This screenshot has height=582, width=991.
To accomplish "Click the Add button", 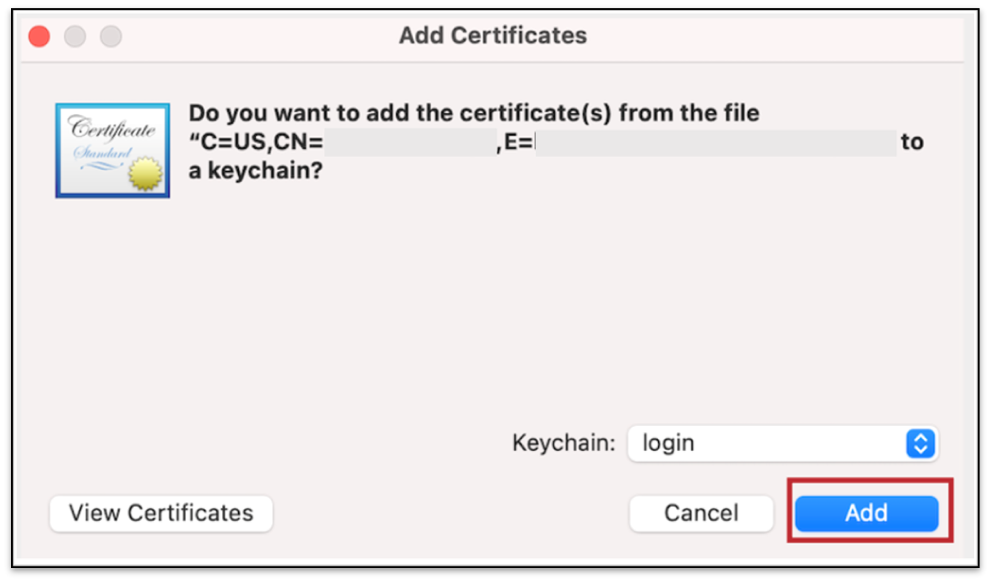I will pyautogui.click(x=866, y=513).
